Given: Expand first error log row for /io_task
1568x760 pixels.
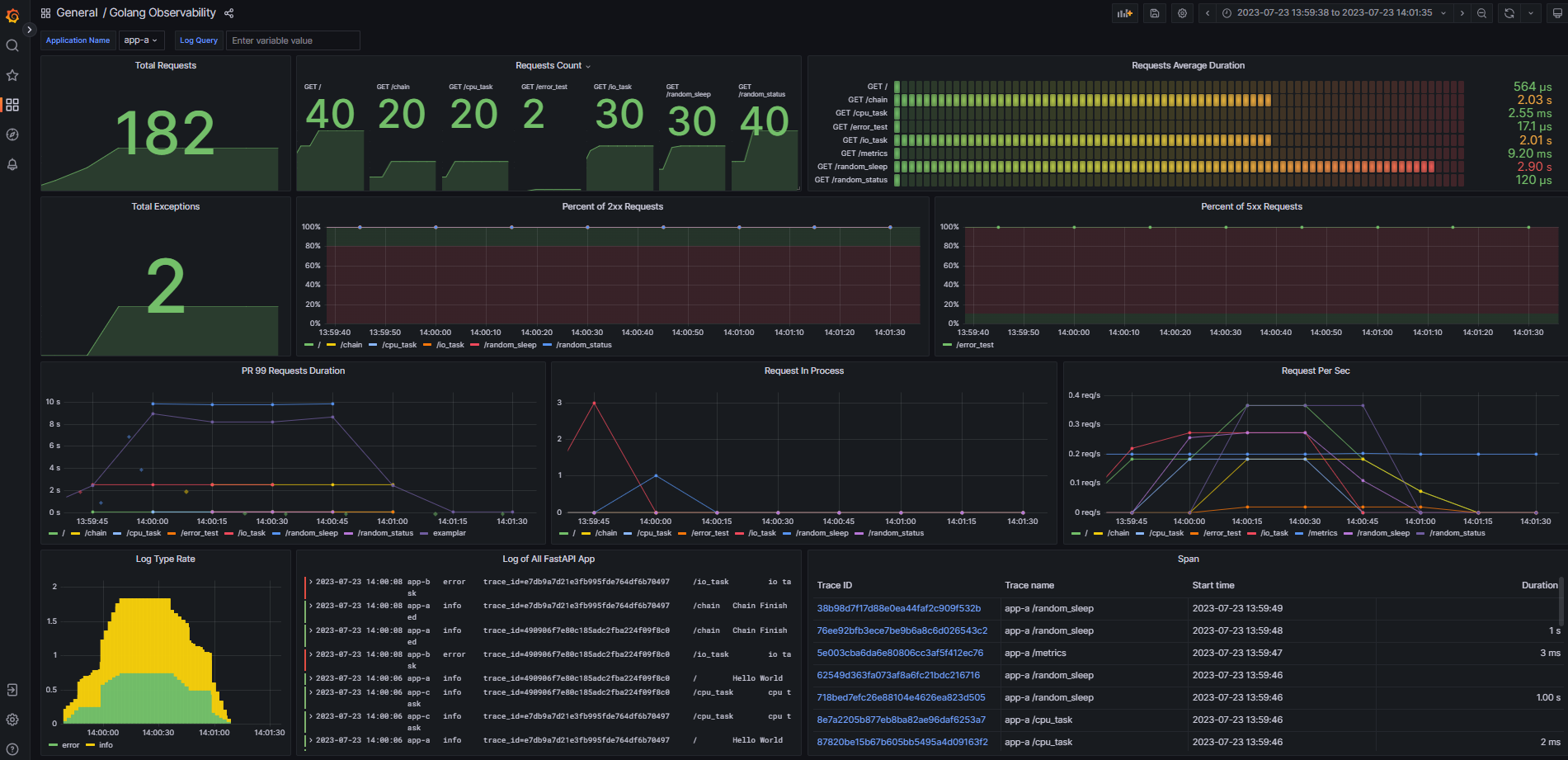Looking at the screenshot, I should tap(311, 582).
